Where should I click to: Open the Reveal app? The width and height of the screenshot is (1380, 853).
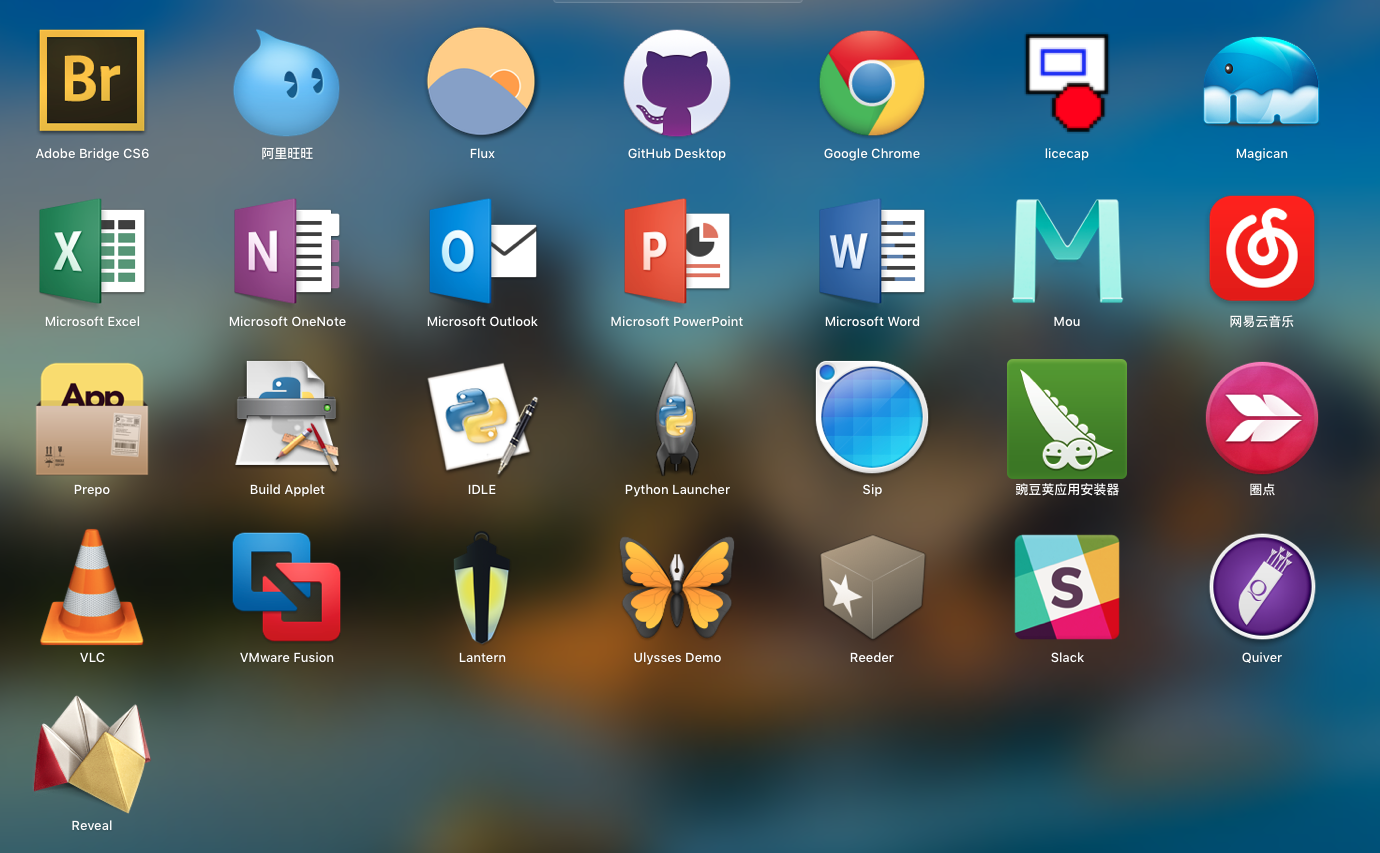pyautogui.click(x=92, y=755)
